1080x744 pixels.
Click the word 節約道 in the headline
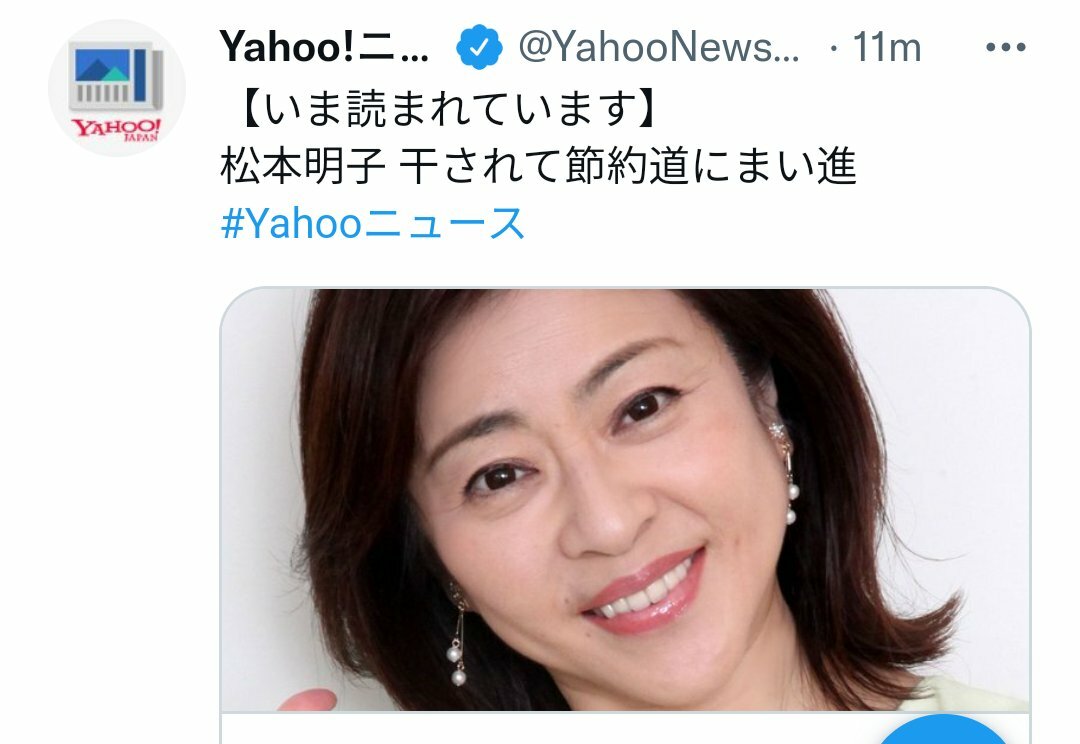pyautogui.click(x=627, y=166)
